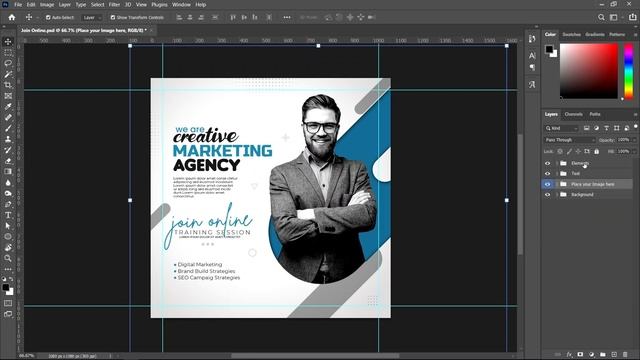The width and height of the screenshot is (640, 360).
Task: Open the Layer menu
Action: [x=64, y=4]
